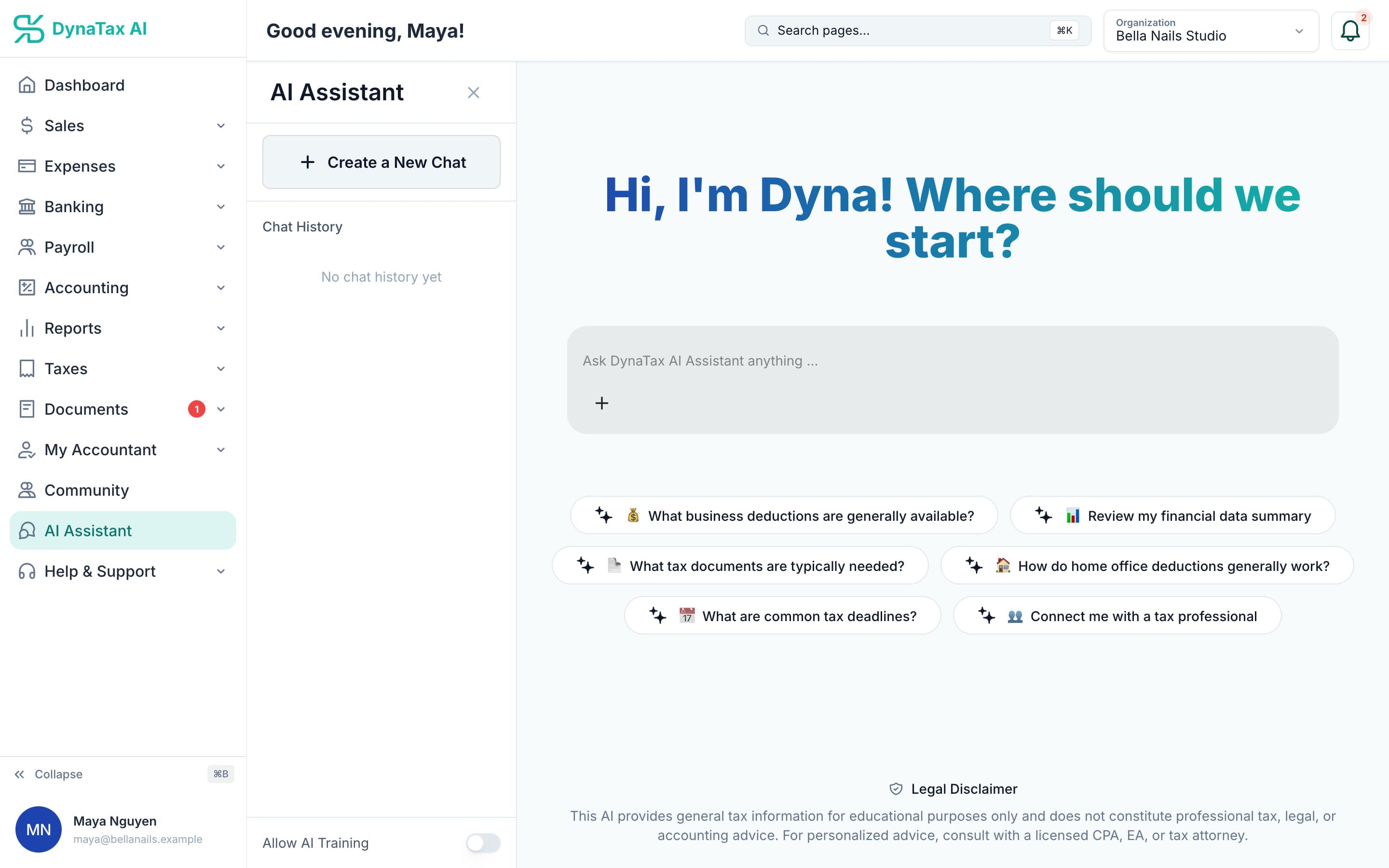The image size is (1389, 868).
Task: Open Reports in the sidebar
Action: (x=123, y=328)
